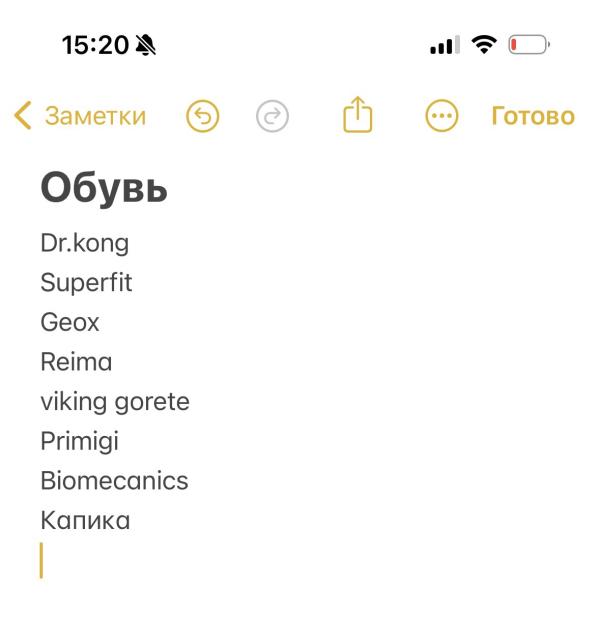Tap the Primigi entry
The height and width of the screenshot is (621, 600).
click(x=80, y=441)
